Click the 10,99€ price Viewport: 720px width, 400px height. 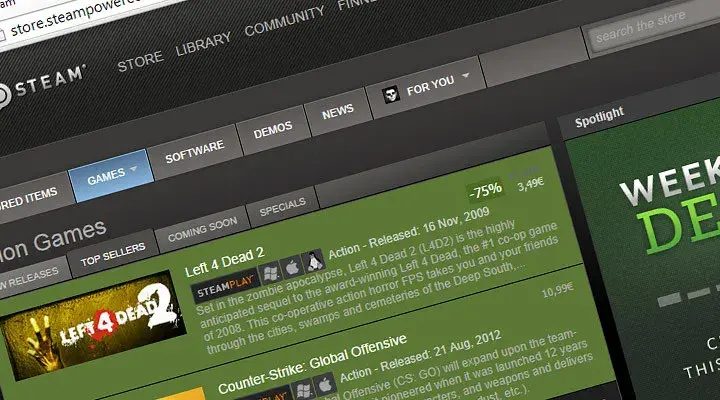557,290
